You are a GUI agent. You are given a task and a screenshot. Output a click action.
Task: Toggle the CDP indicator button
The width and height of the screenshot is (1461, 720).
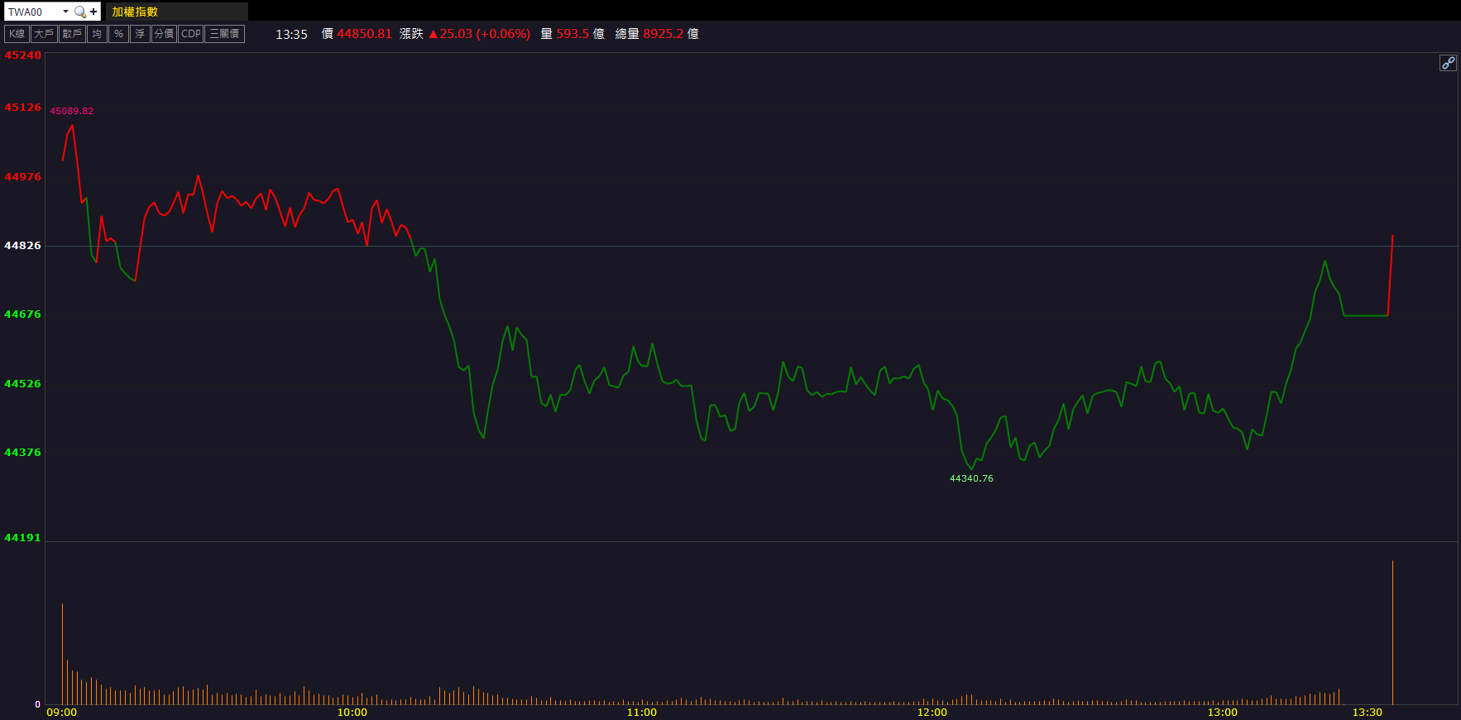(x=191, y=34)
